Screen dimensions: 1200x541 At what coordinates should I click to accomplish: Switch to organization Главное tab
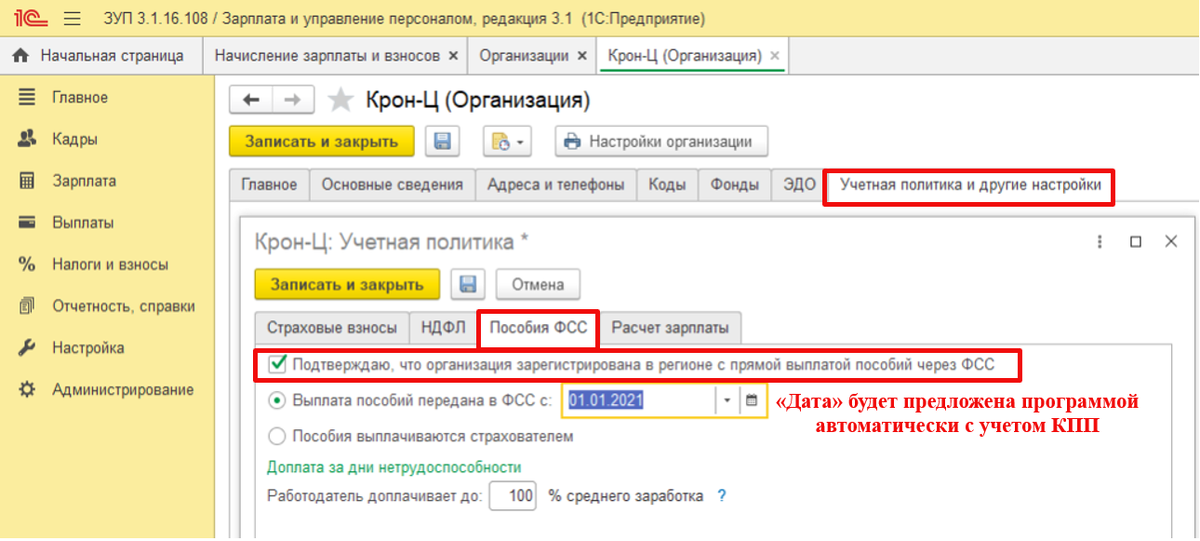coord(269,185)
